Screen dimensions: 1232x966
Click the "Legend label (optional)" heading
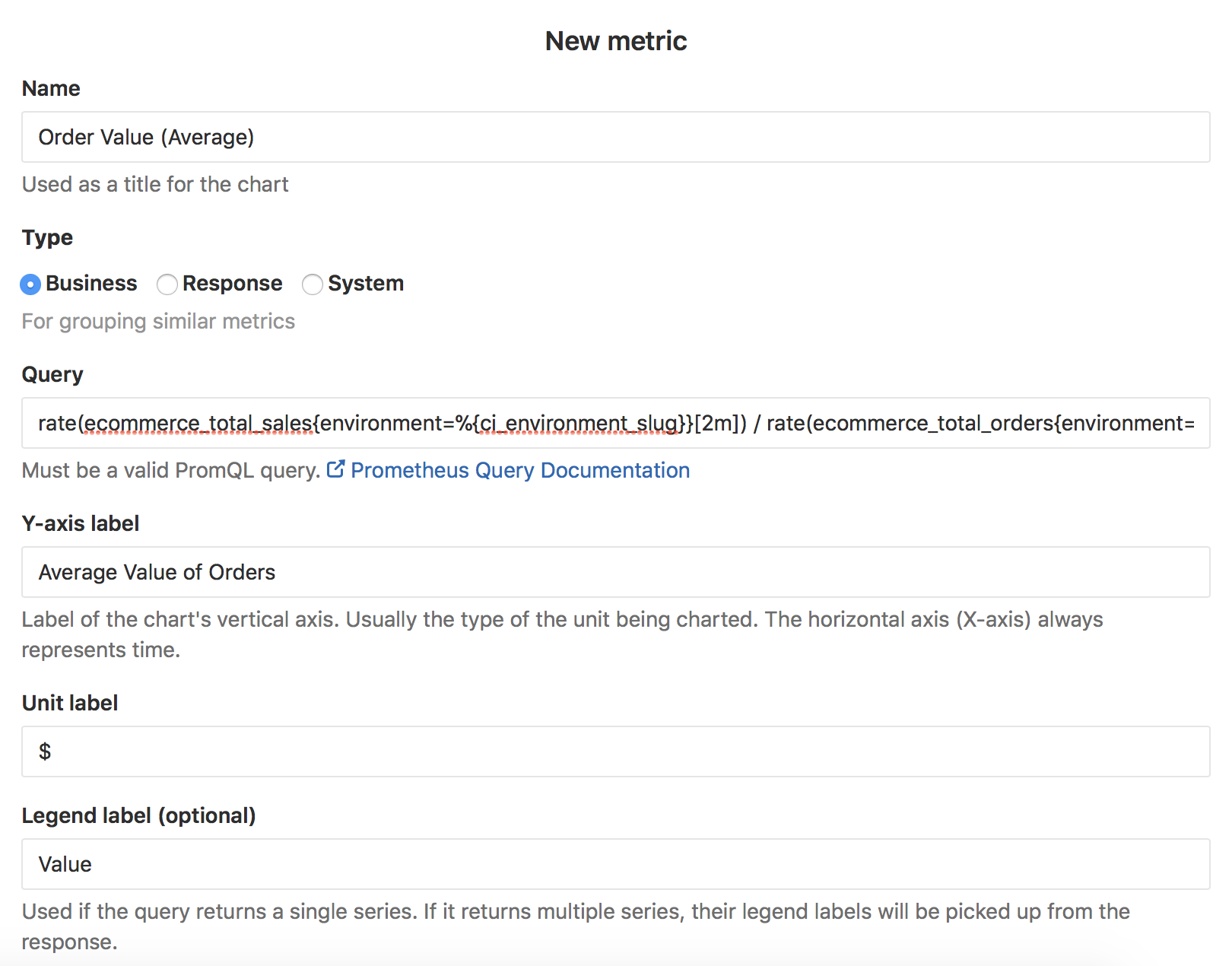[x=138, y=815]
